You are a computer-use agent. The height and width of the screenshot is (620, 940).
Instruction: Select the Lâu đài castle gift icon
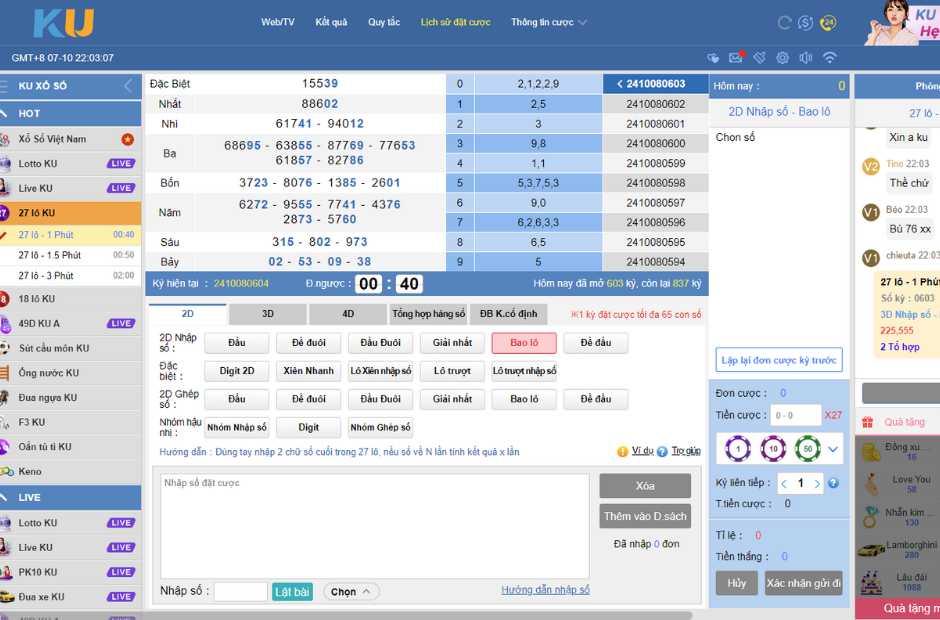[870, 582]
